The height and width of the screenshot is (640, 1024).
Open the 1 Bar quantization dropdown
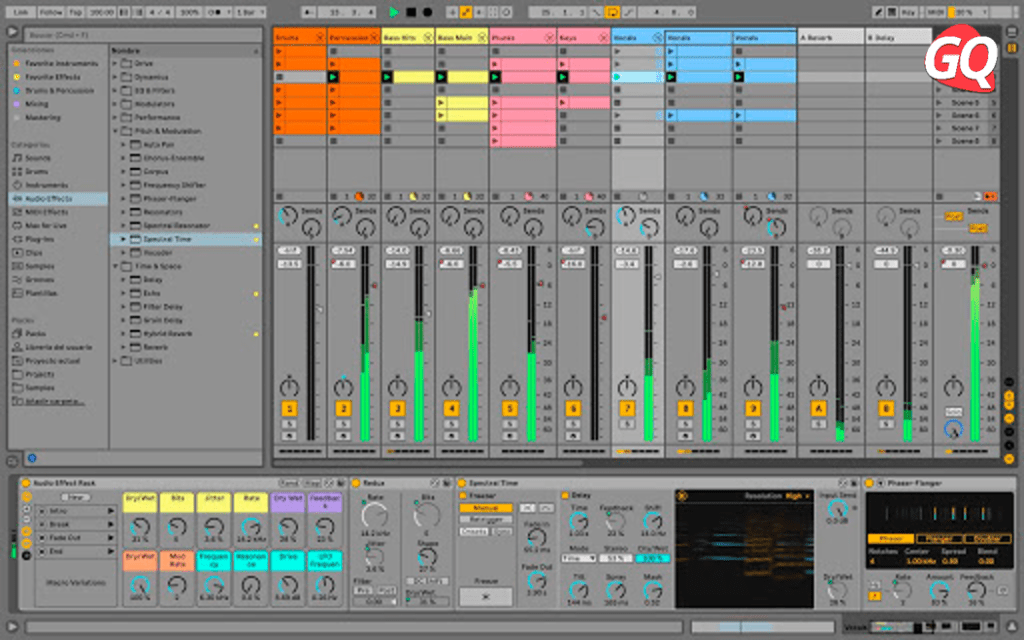(250, 12)
